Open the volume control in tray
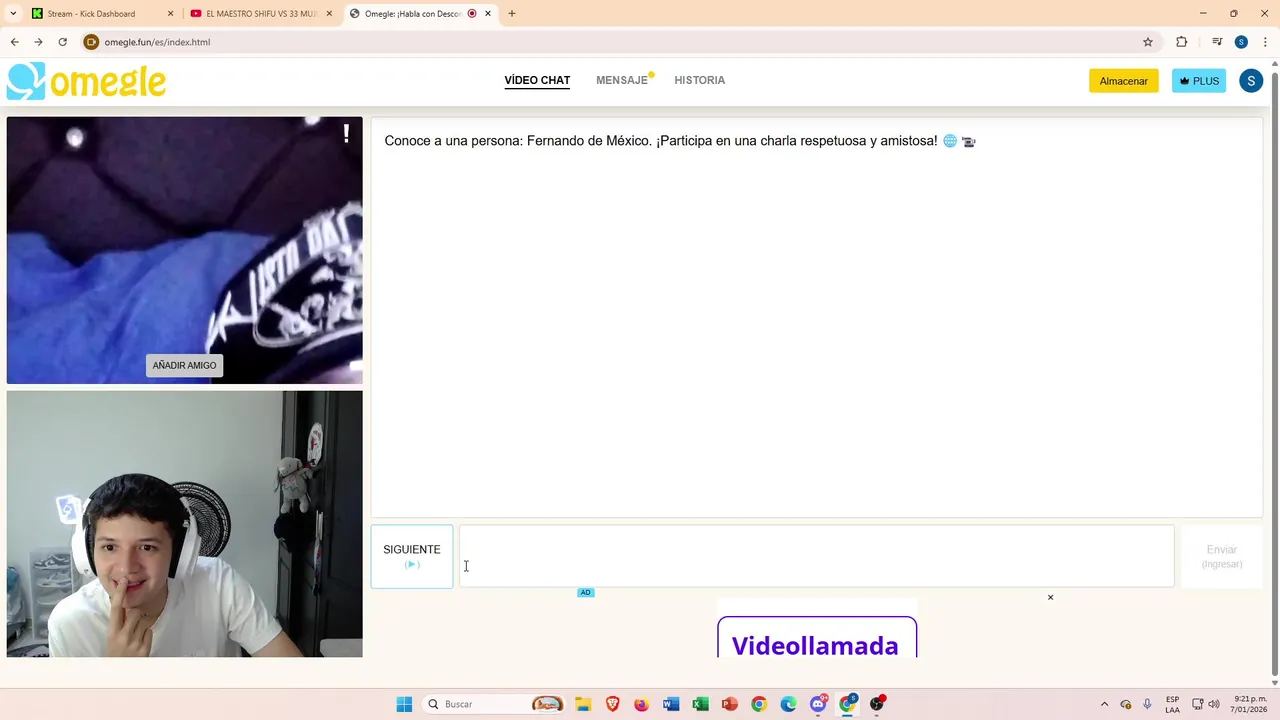 (x=1213, y=704)
